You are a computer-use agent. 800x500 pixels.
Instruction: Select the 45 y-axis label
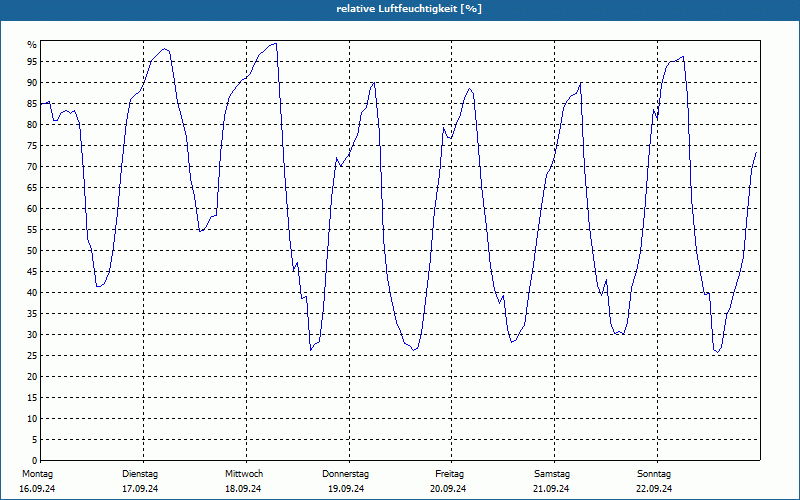(32, 272)
